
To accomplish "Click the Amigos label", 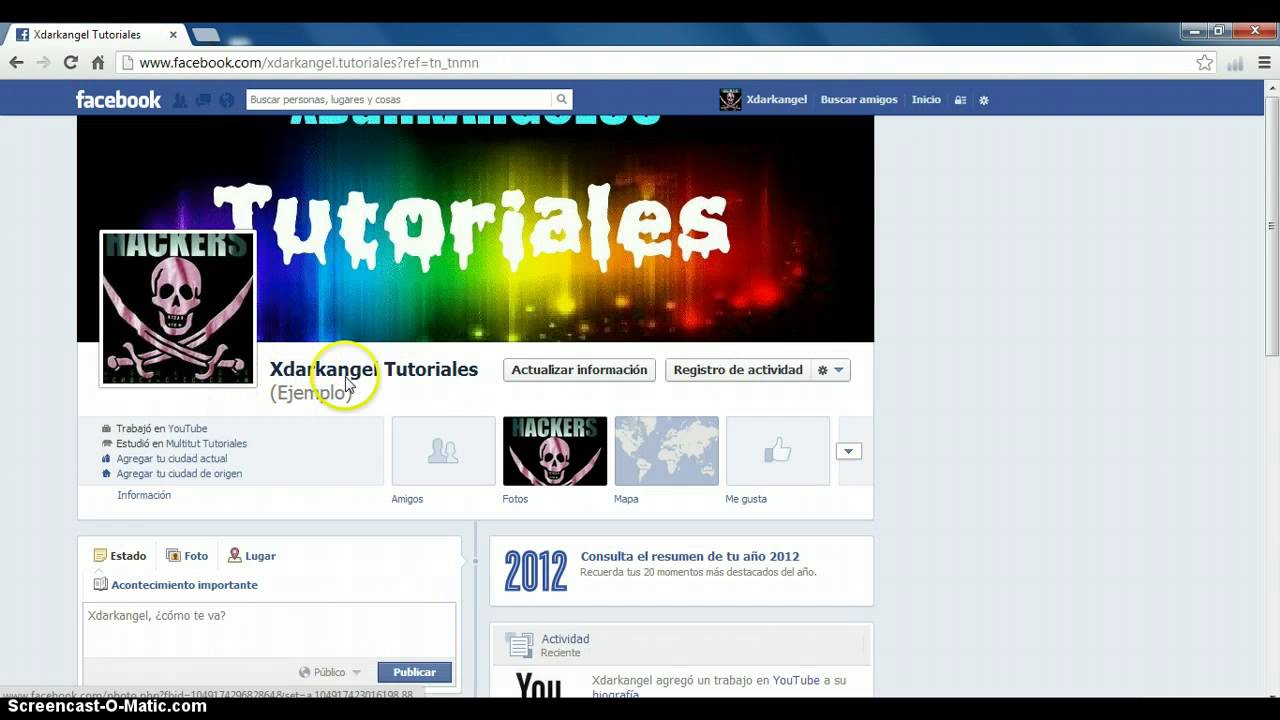I will pos(407,499).
